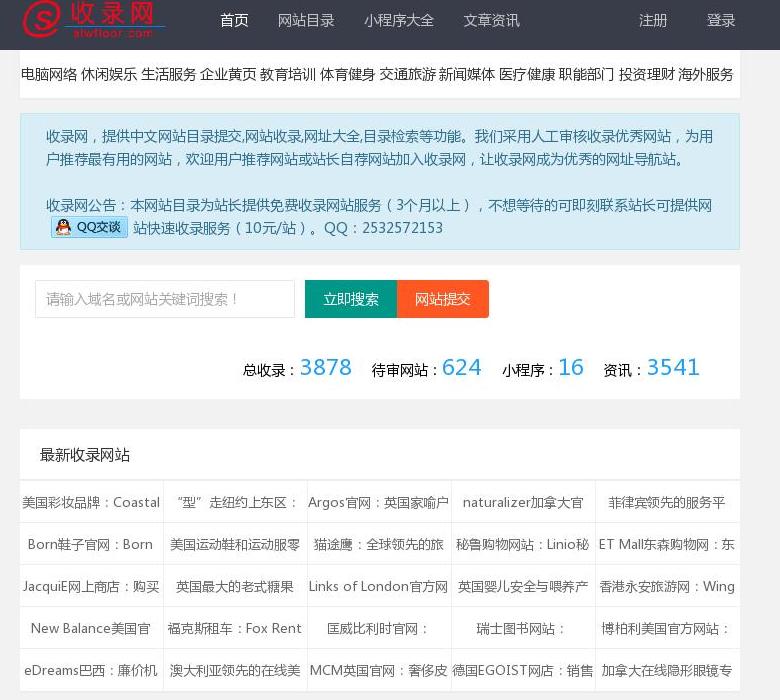Open eDreams巴西：廉价机 listing

point(91,671)
